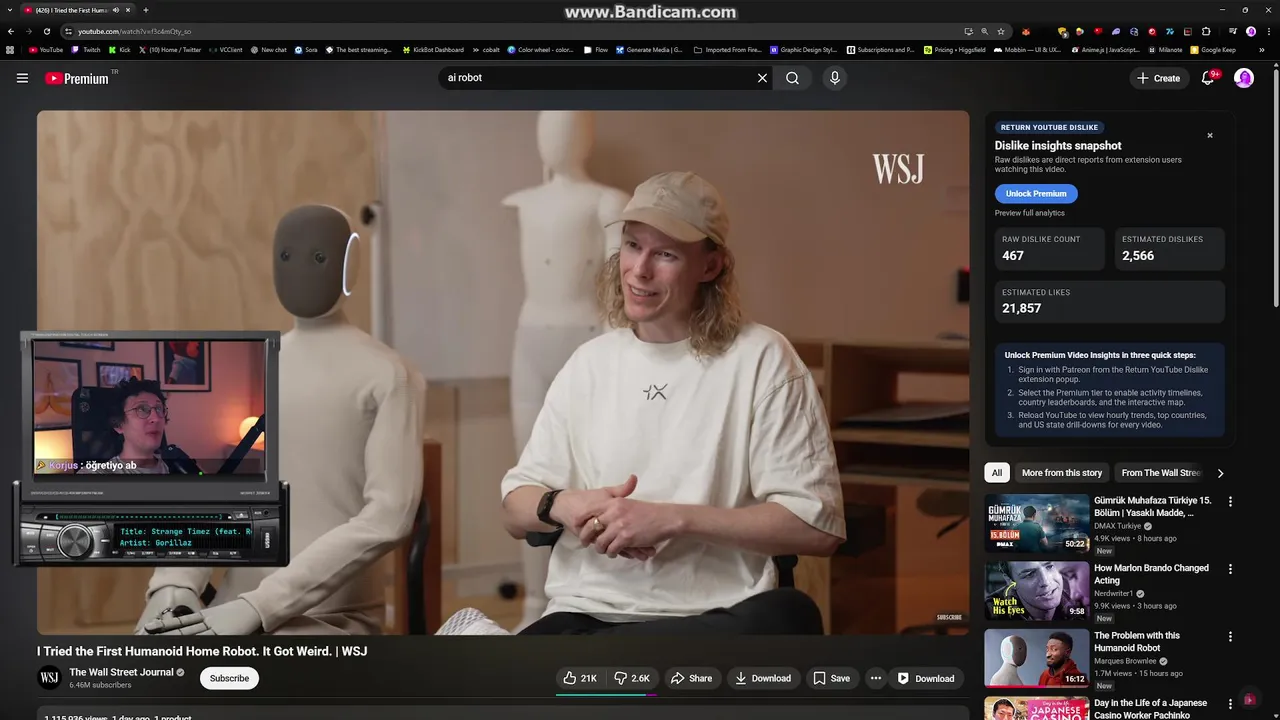Reload the page with the browser refresh icon
1280x720 pixels.
(47, 31)
